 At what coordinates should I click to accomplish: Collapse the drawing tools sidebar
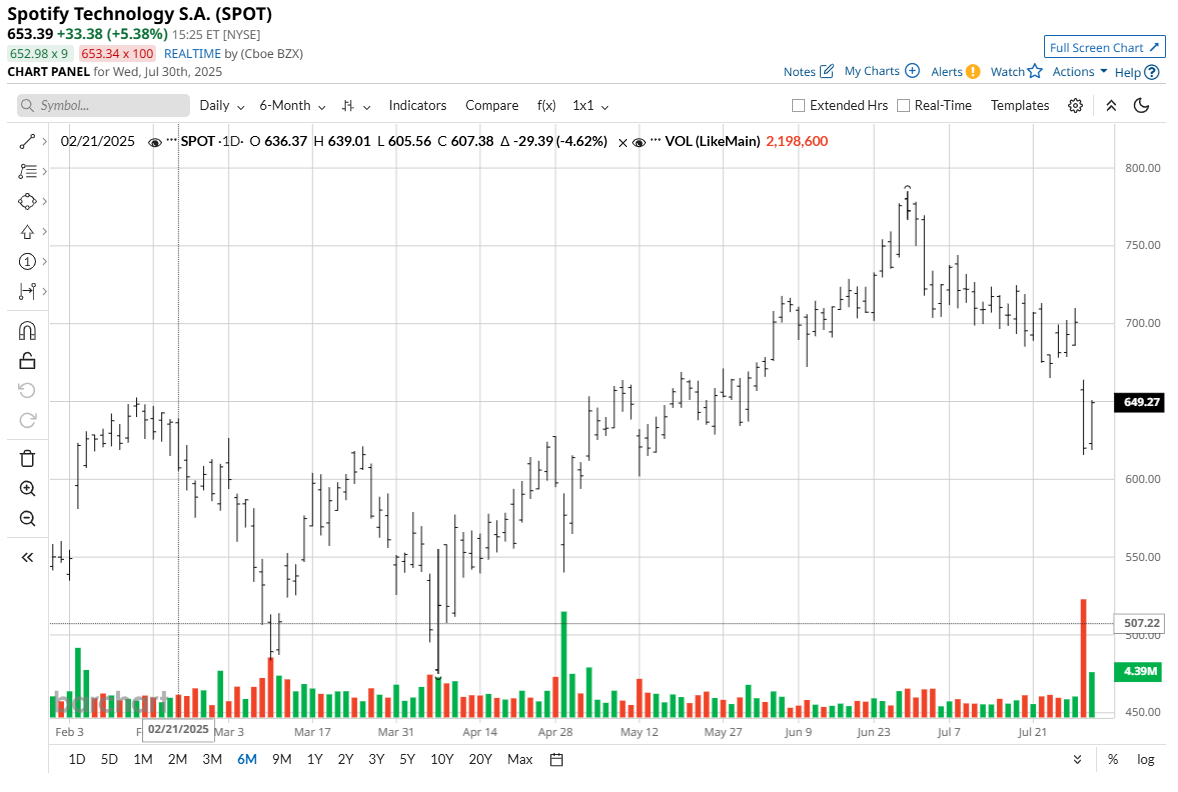(27, 557)
